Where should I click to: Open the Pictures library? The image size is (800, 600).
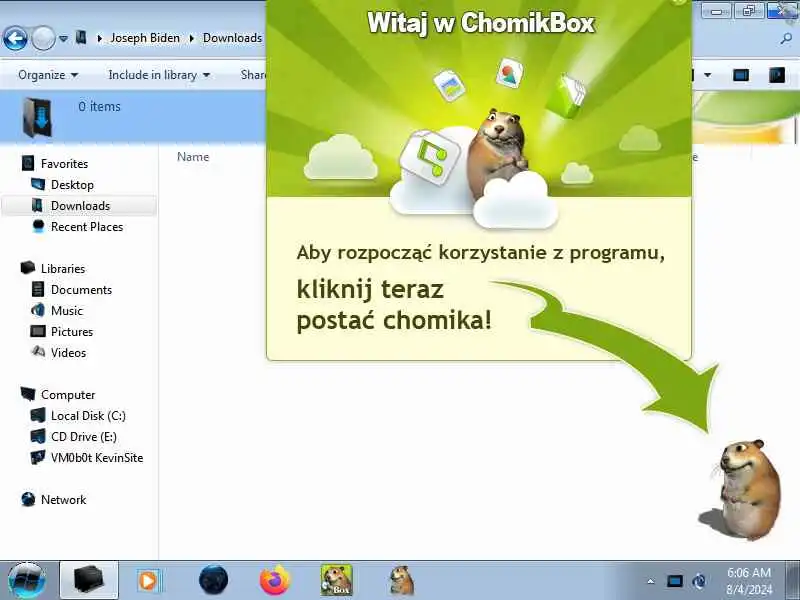pos(72,332)
